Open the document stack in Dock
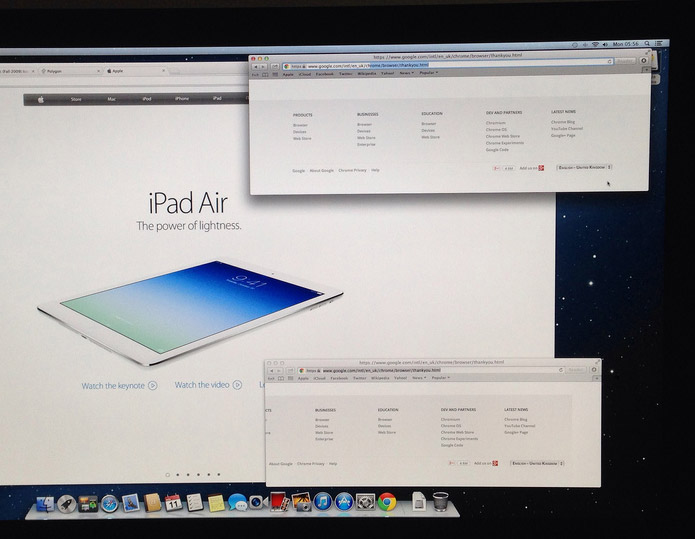695x539 pixels. (x=418, y=501)
